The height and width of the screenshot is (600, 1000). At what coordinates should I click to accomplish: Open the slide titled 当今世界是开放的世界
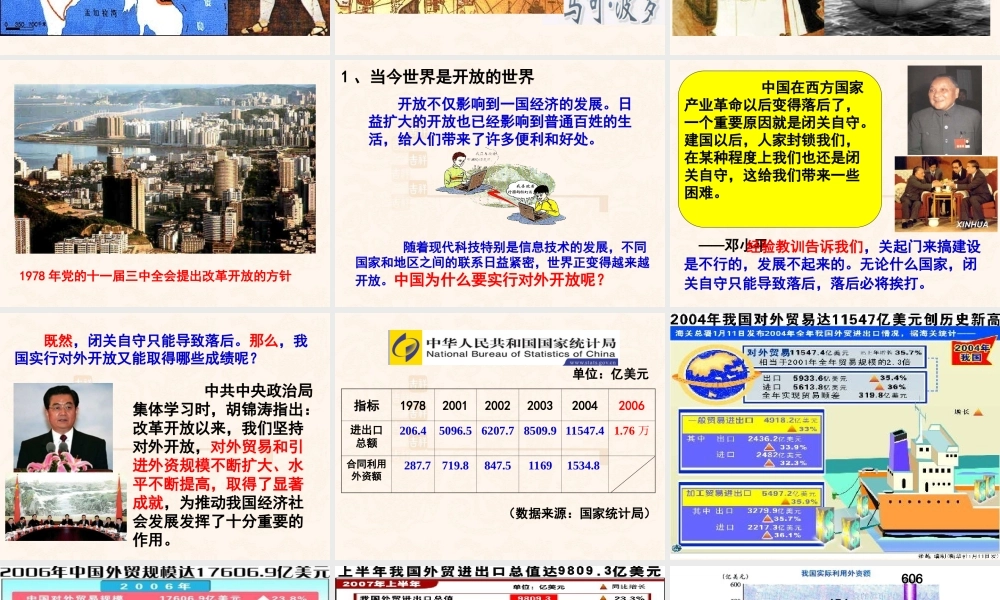pos(499,183)
